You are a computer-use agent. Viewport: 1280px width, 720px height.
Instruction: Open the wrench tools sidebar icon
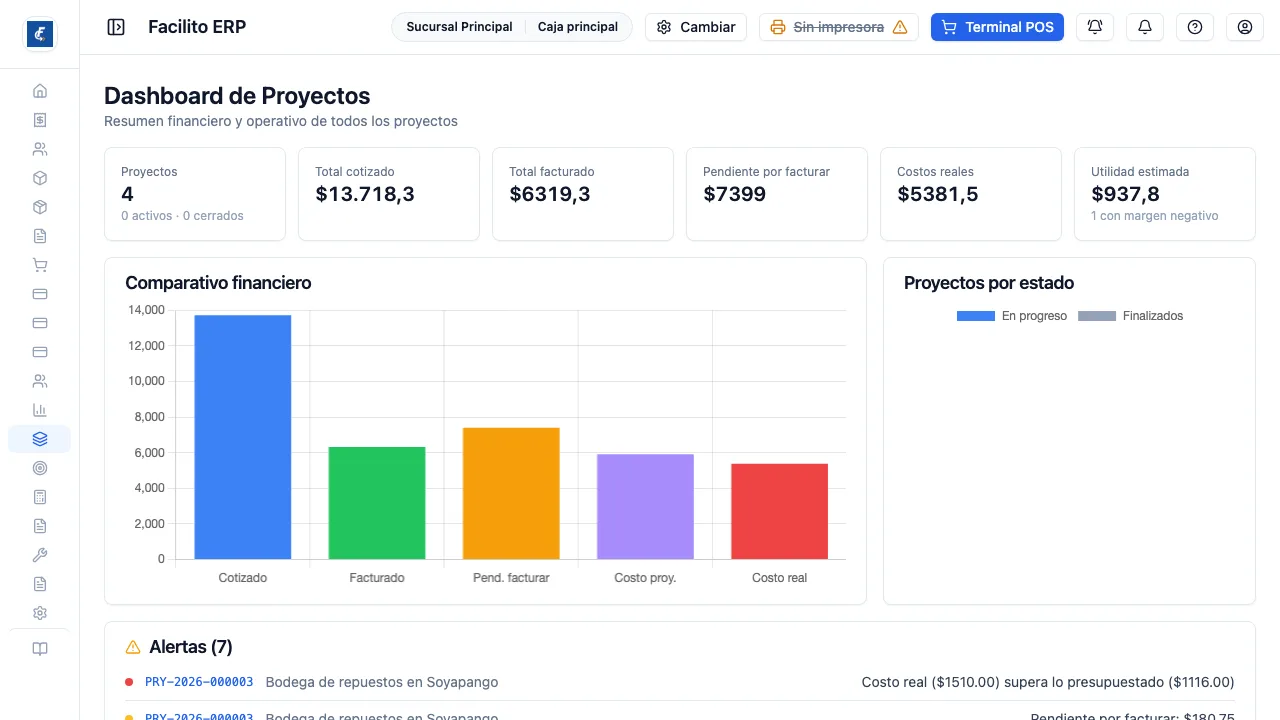(x=40, y=555)
